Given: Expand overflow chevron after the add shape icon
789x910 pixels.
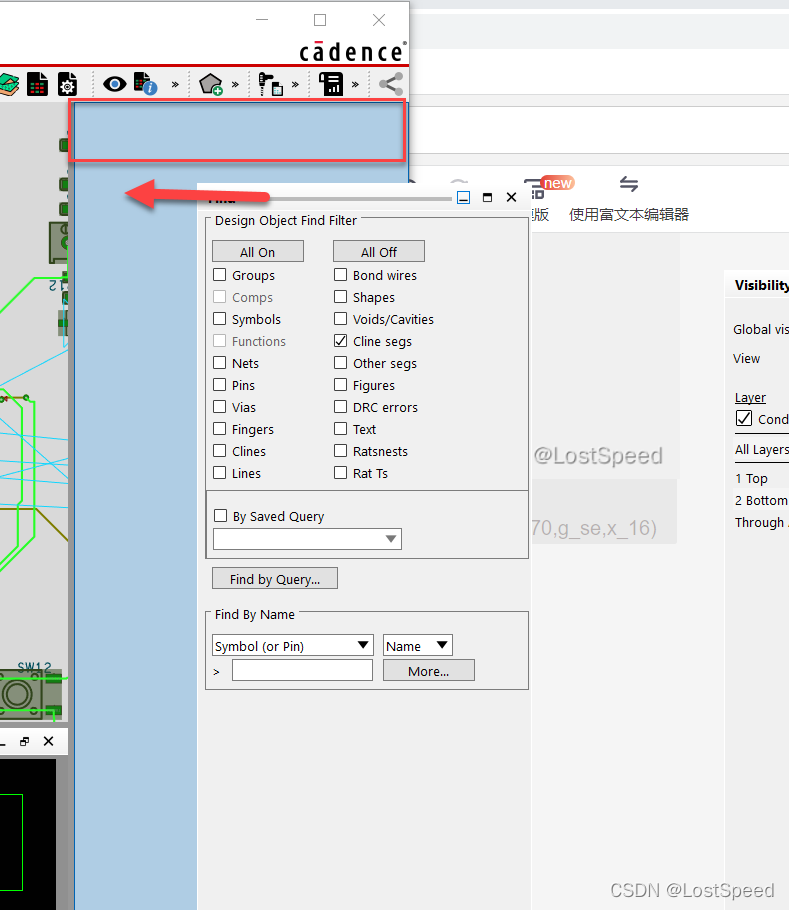Looking at the screenshot, I should 235,85.
